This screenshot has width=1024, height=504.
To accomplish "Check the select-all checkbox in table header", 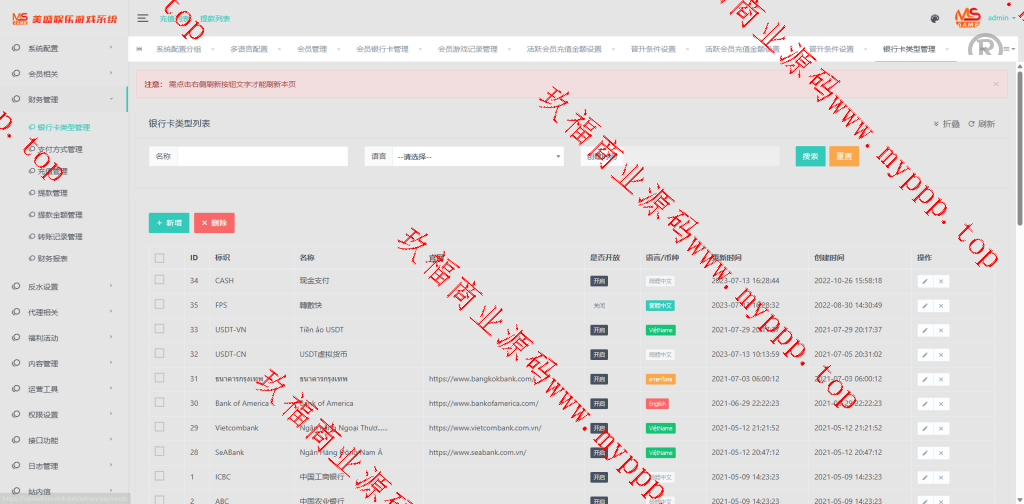I will (x=159, y=258).
